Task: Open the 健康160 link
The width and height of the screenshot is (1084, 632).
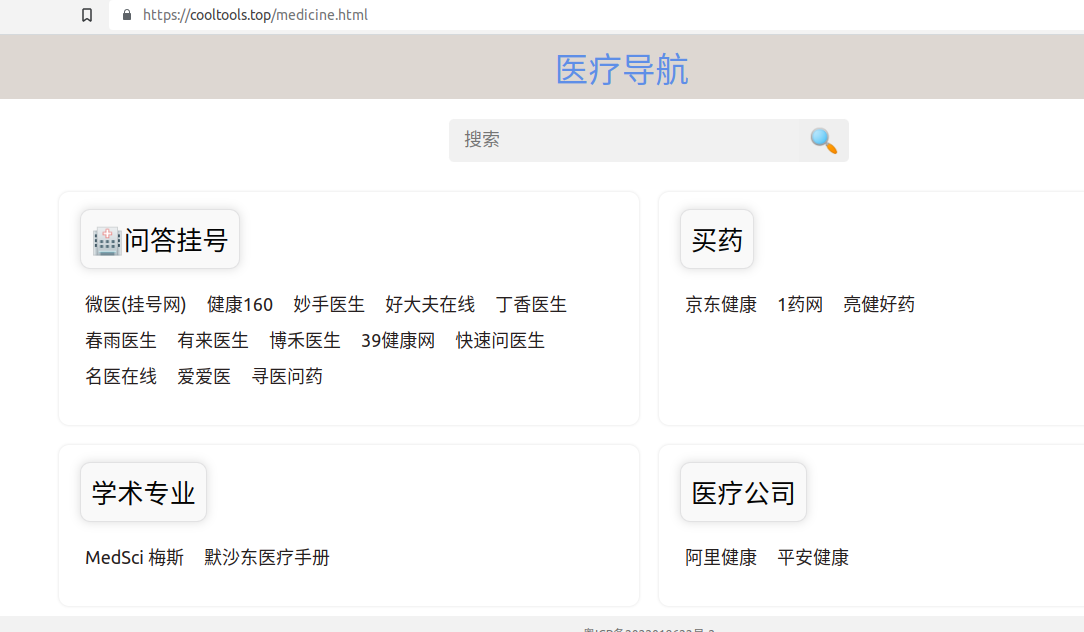Action: coord(240,304)
